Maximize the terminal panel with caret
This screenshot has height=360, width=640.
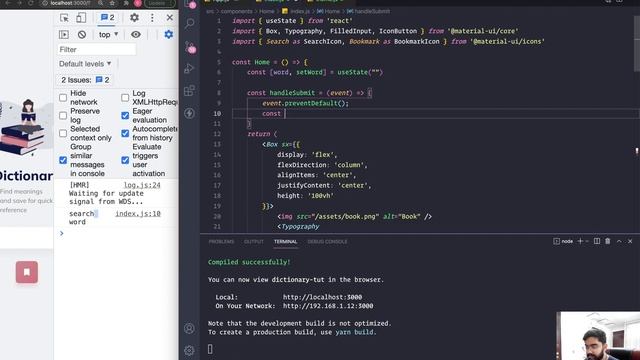(619, 241)
